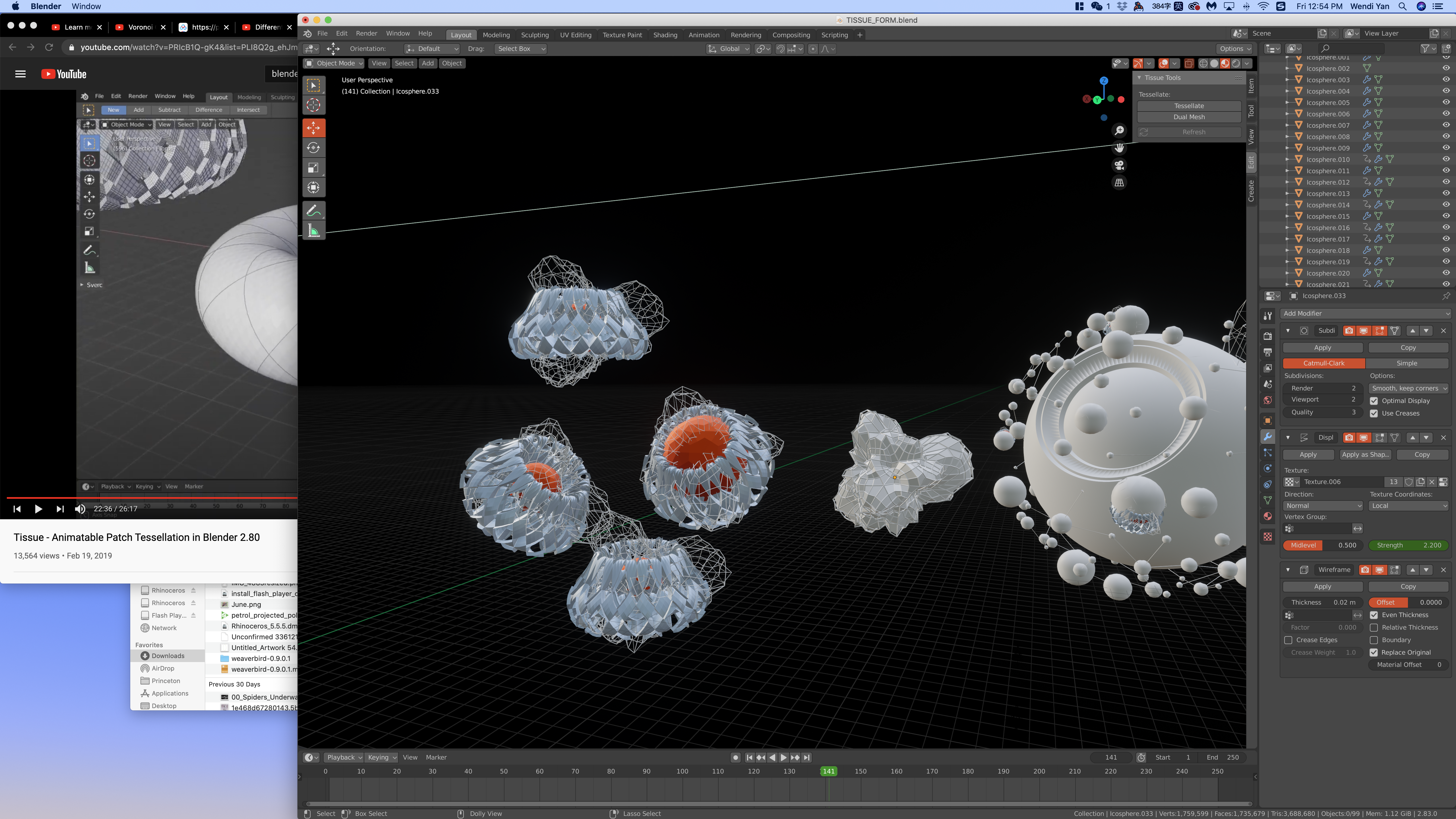Collapse the Wireframe modifier panel
1456x819 pixels.
pos(1288,570)
